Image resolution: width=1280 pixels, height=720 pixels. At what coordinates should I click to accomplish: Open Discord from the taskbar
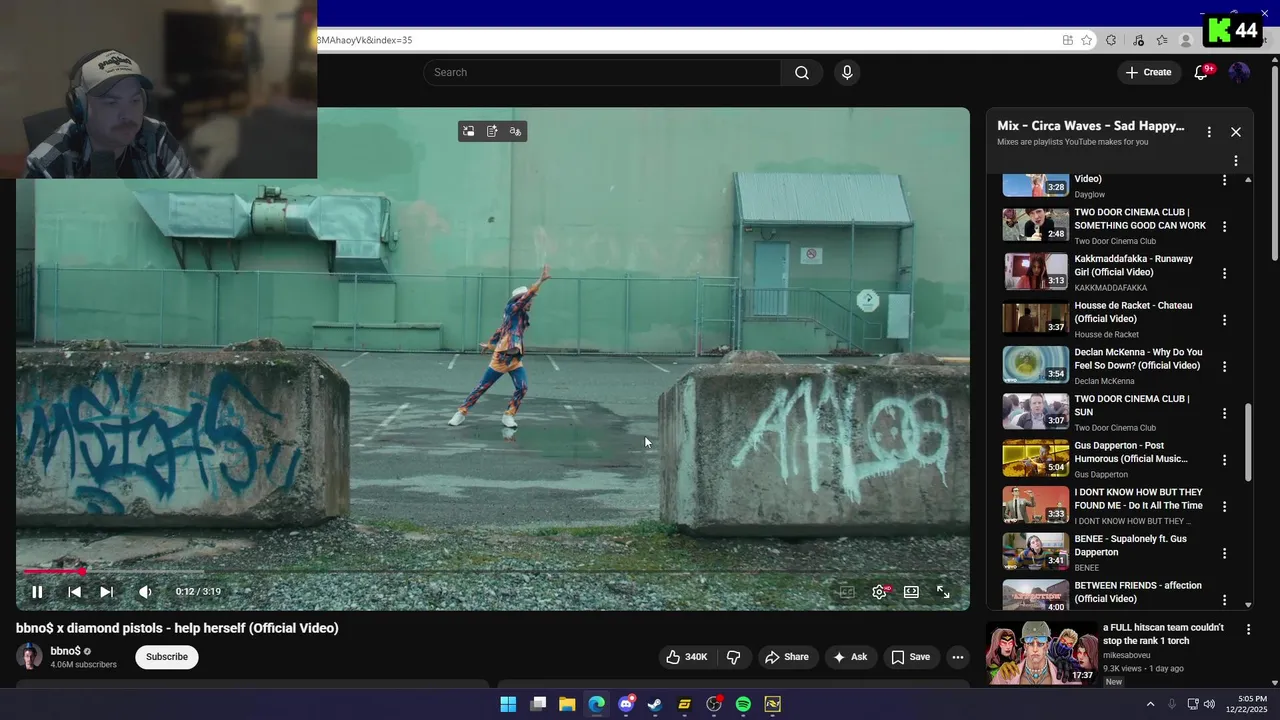click(626, 704)
